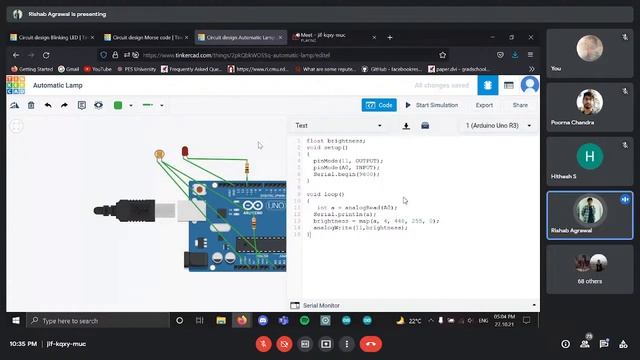Click the zoom-to-fit button on canvas
Image resolution: width=640 pixels, height=360 pixels.
point(16,126)
